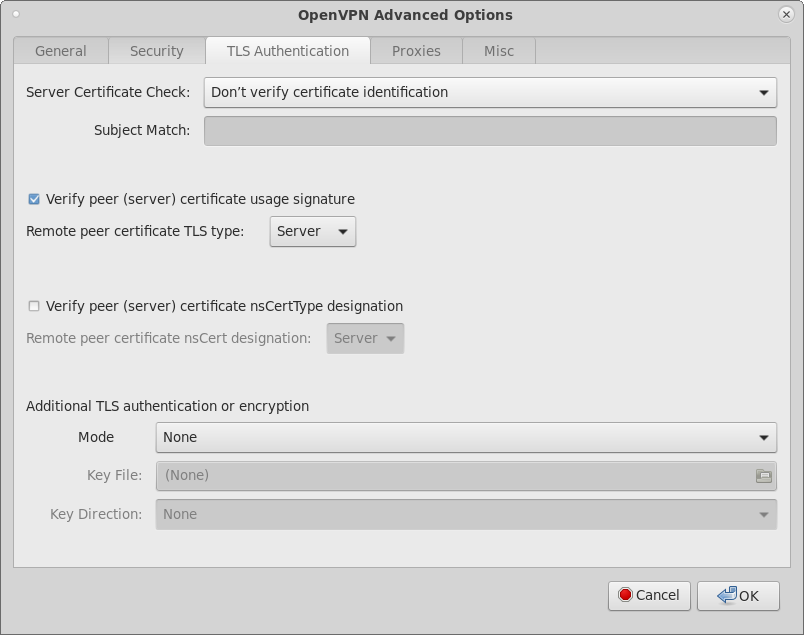Screen dimensions: 804x635
Task: Click the red stop icon on Cancel
Action: pyautogui.click(x=625, y=595)
